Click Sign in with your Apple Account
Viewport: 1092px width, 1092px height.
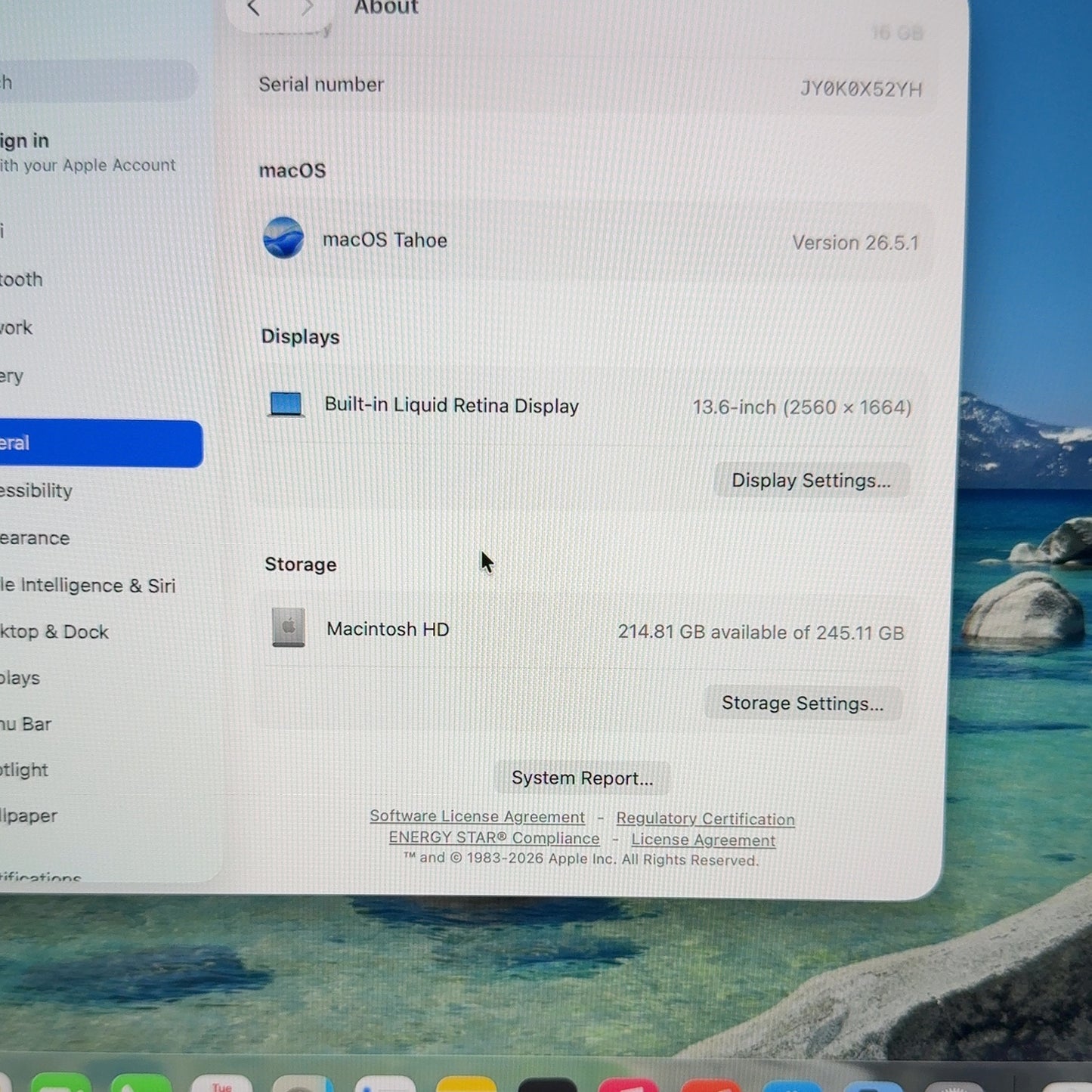click(88, 152)
